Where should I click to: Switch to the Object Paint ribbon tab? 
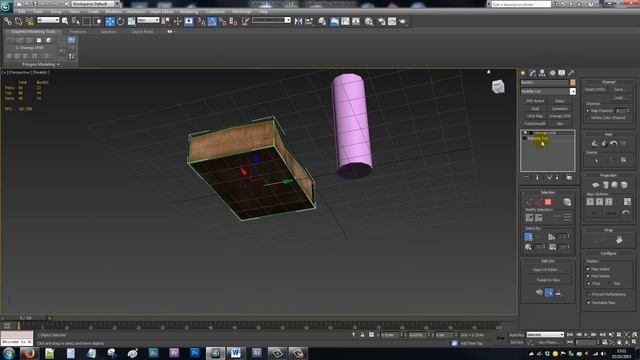[x=142, y=31]
